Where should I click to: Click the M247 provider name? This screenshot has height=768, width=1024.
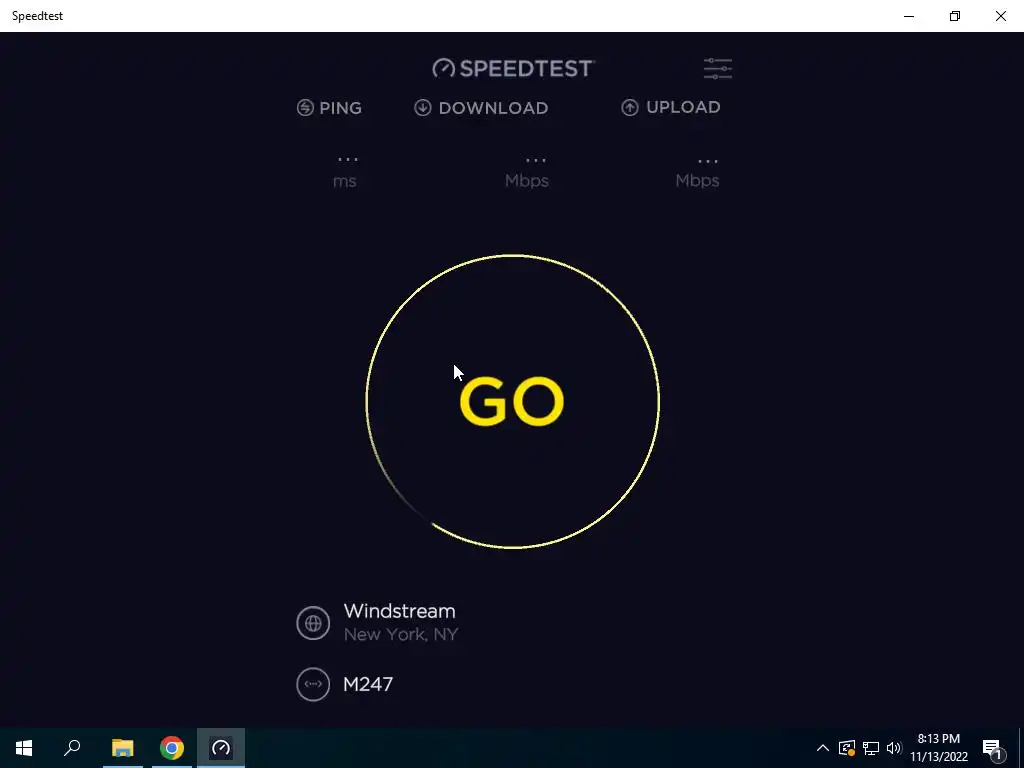(368, 684)
